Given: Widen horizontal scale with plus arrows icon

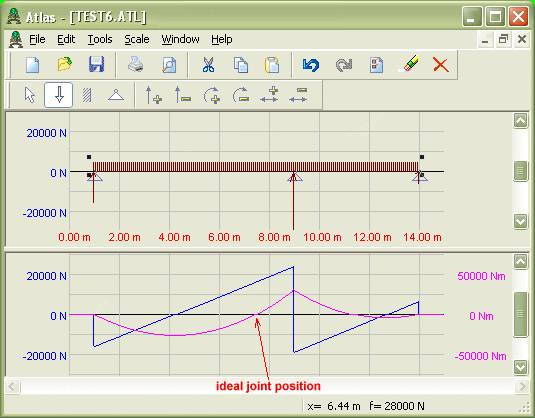Looking at the screenshot, I should click(269, 95).
